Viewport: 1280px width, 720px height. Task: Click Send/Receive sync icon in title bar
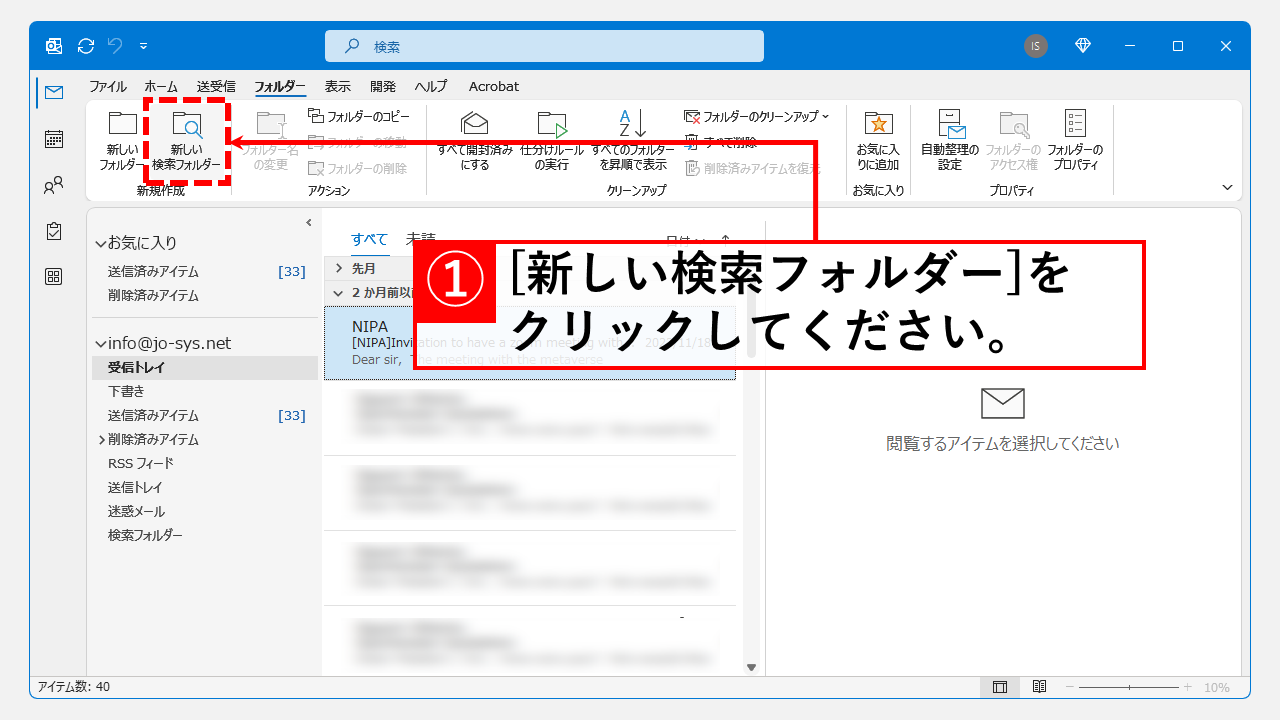(x=86, y=46)
